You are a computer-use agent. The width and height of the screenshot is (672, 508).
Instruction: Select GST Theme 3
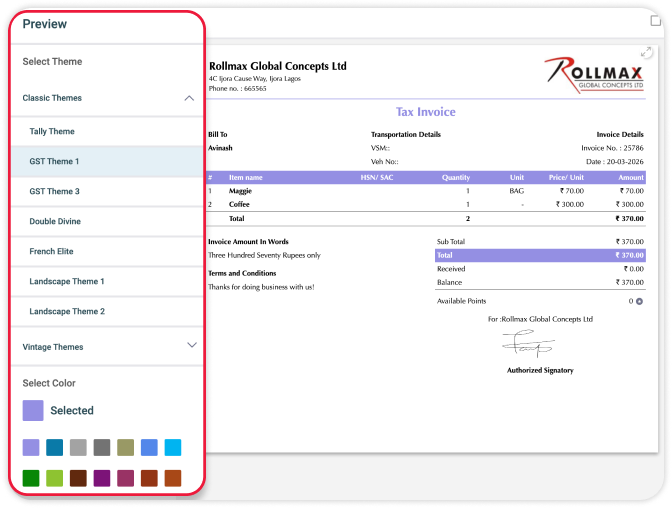pyautogui.click(x=54, y=191)
